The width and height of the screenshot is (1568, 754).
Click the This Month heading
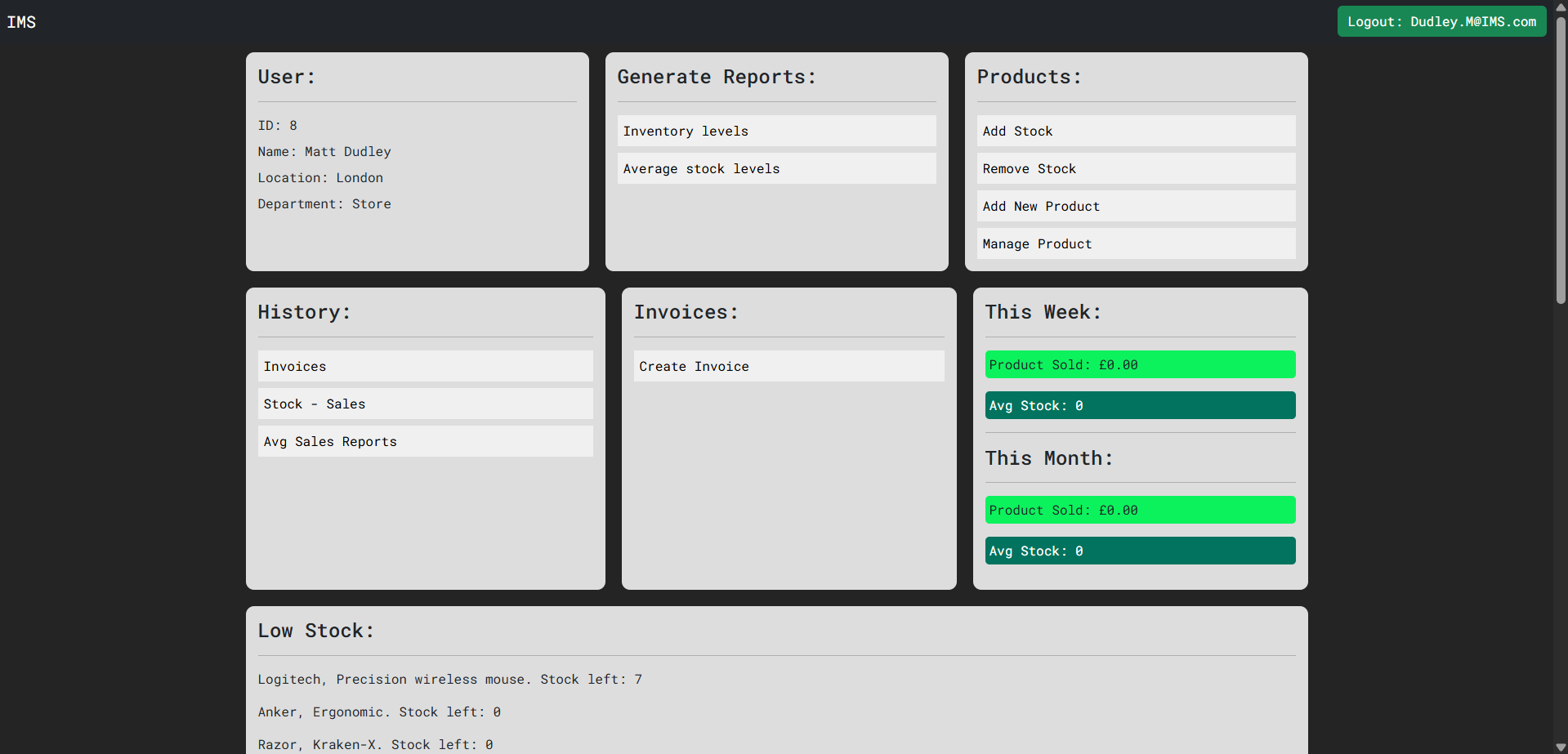pos(1049,457)
